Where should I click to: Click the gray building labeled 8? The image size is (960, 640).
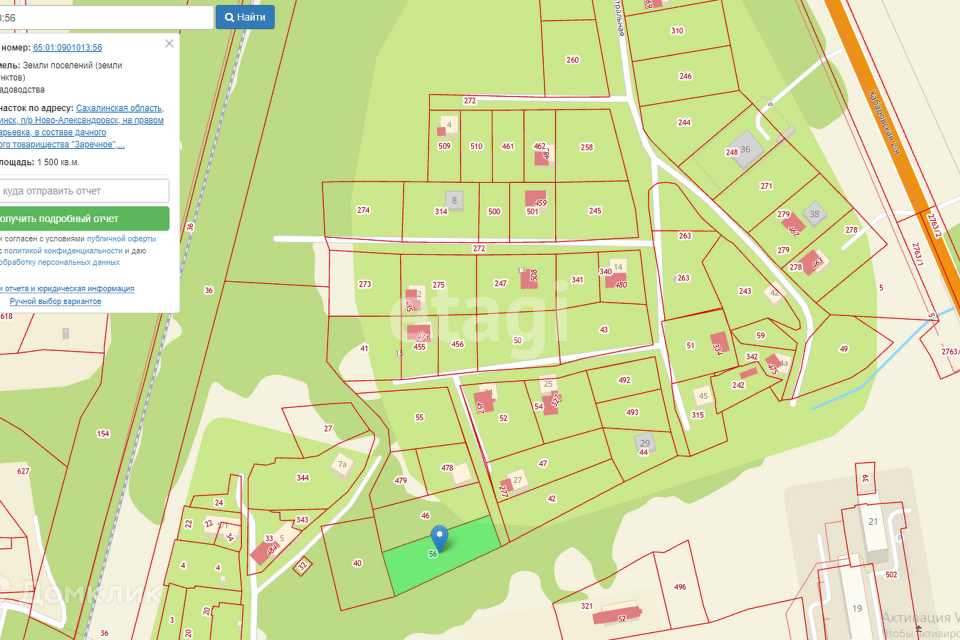(x=455, y=201)
